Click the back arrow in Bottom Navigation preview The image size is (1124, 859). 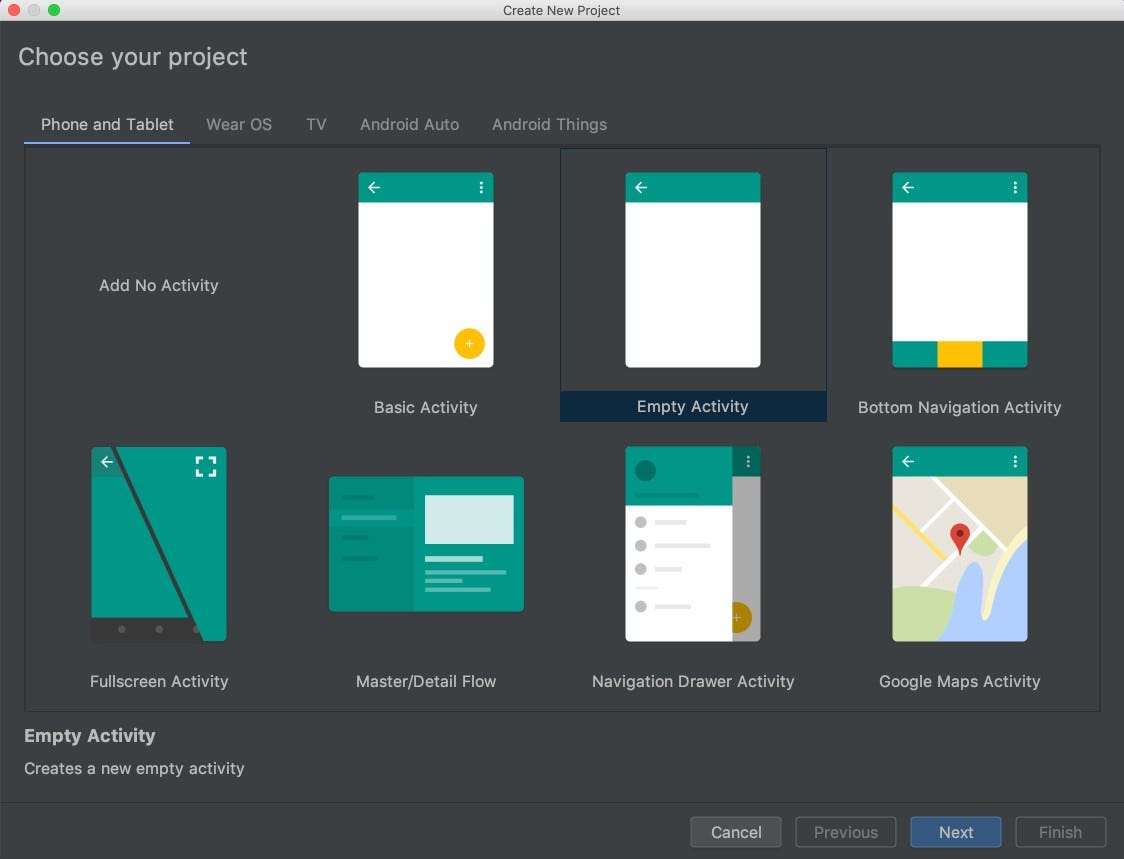coord(908,187)
